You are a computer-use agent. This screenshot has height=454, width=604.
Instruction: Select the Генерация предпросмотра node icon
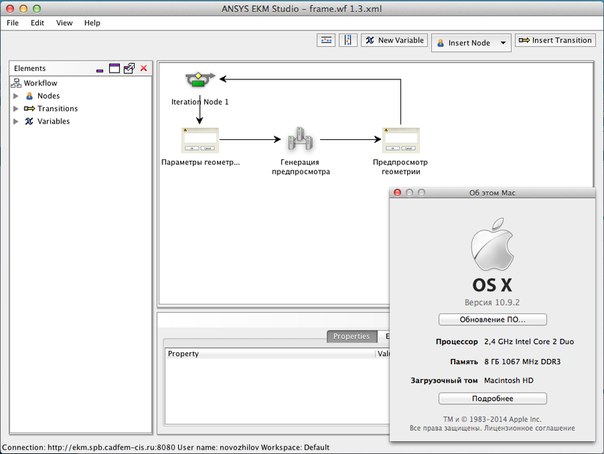(301, 141)
